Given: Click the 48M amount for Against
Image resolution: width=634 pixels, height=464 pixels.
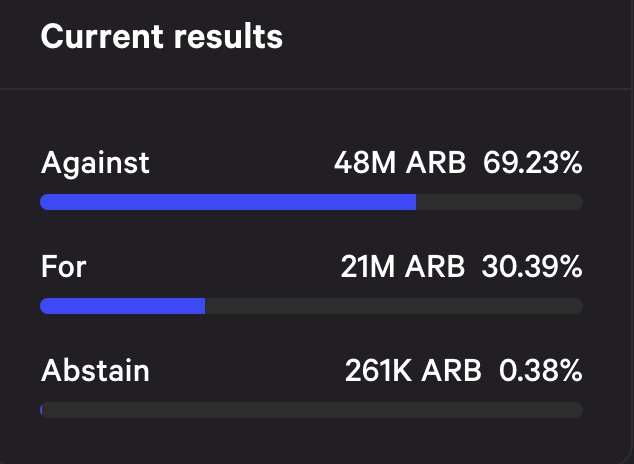Looking at the screenshot, I should click(x=365, y=163).
